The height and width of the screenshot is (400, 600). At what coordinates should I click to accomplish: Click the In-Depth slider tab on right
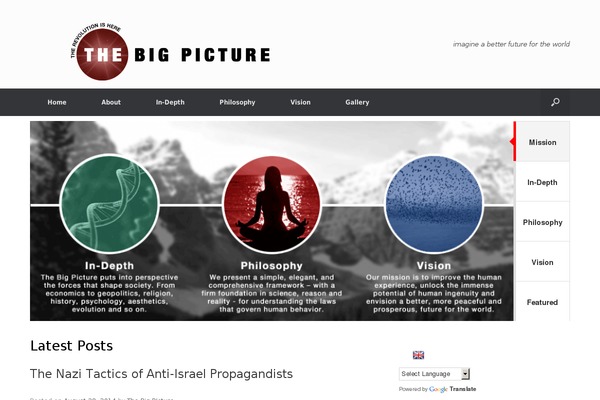click(542, 182)
